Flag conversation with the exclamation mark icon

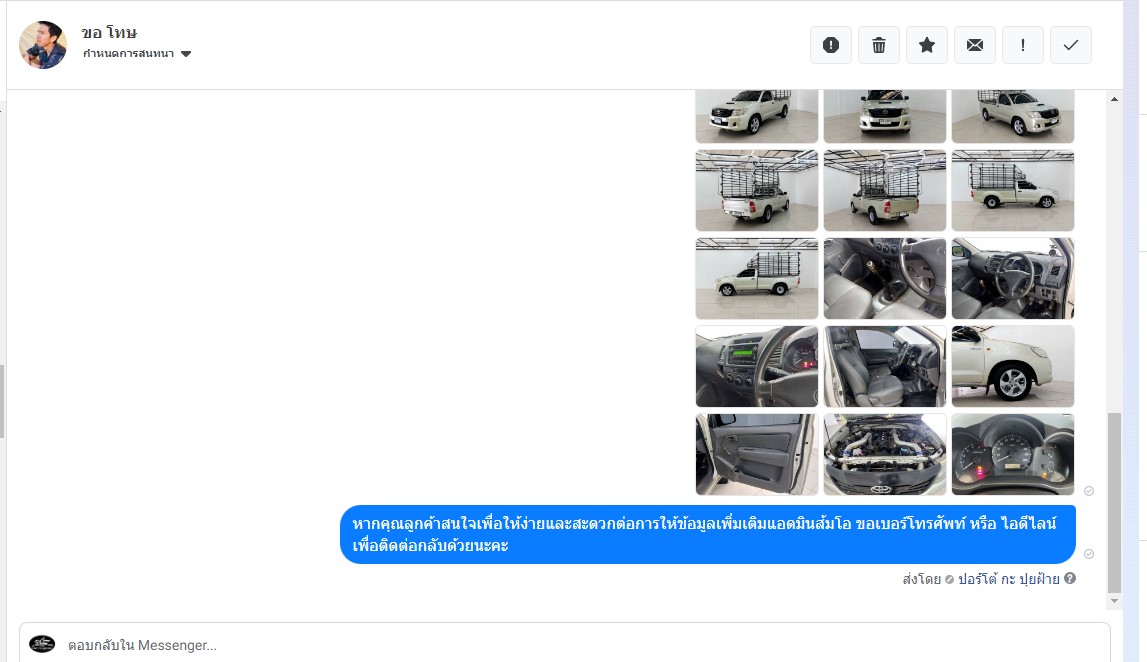pos(1023,45)
